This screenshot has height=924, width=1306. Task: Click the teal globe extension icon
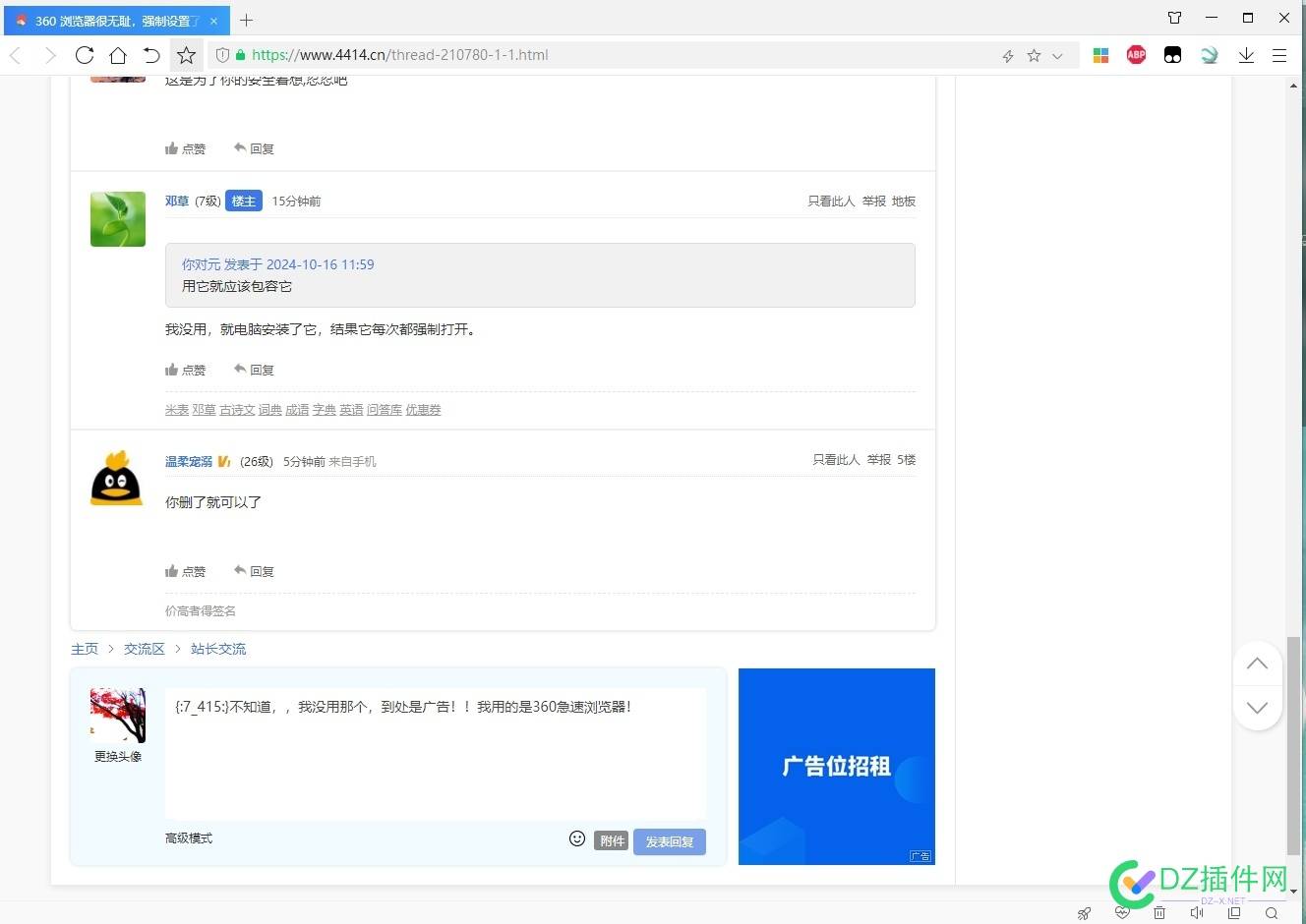pos(1210,55)
